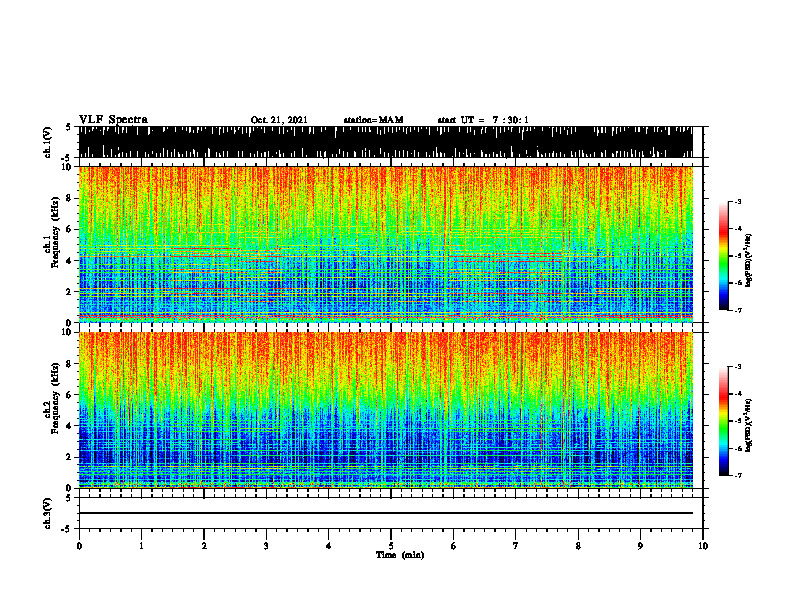Viewport: 792px width, 612px height.
Task: Click the "station=MAM" header label
Action: [373, 120]
